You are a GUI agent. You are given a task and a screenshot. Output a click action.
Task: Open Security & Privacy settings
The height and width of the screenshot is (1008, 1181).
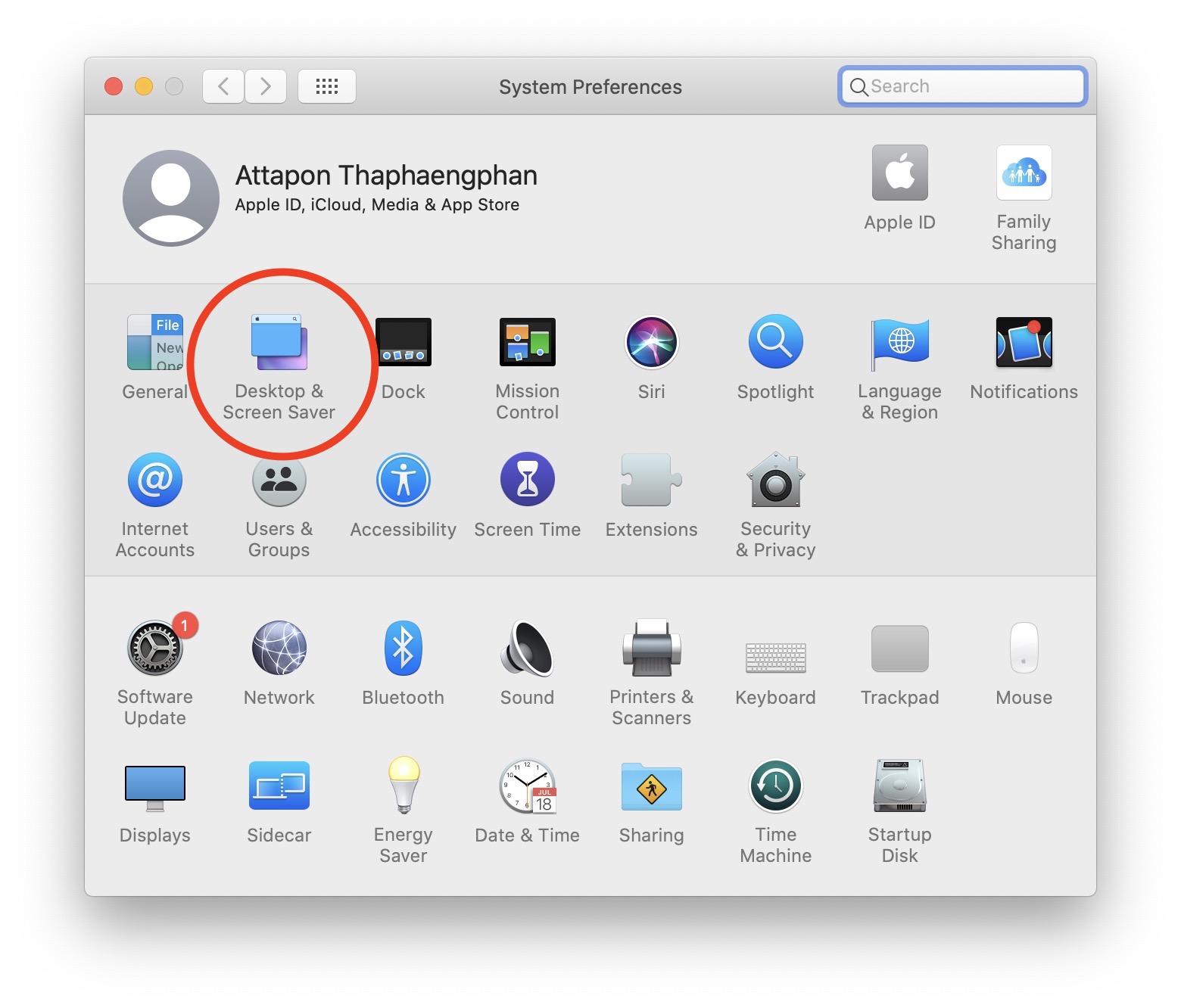coord(775,481)
